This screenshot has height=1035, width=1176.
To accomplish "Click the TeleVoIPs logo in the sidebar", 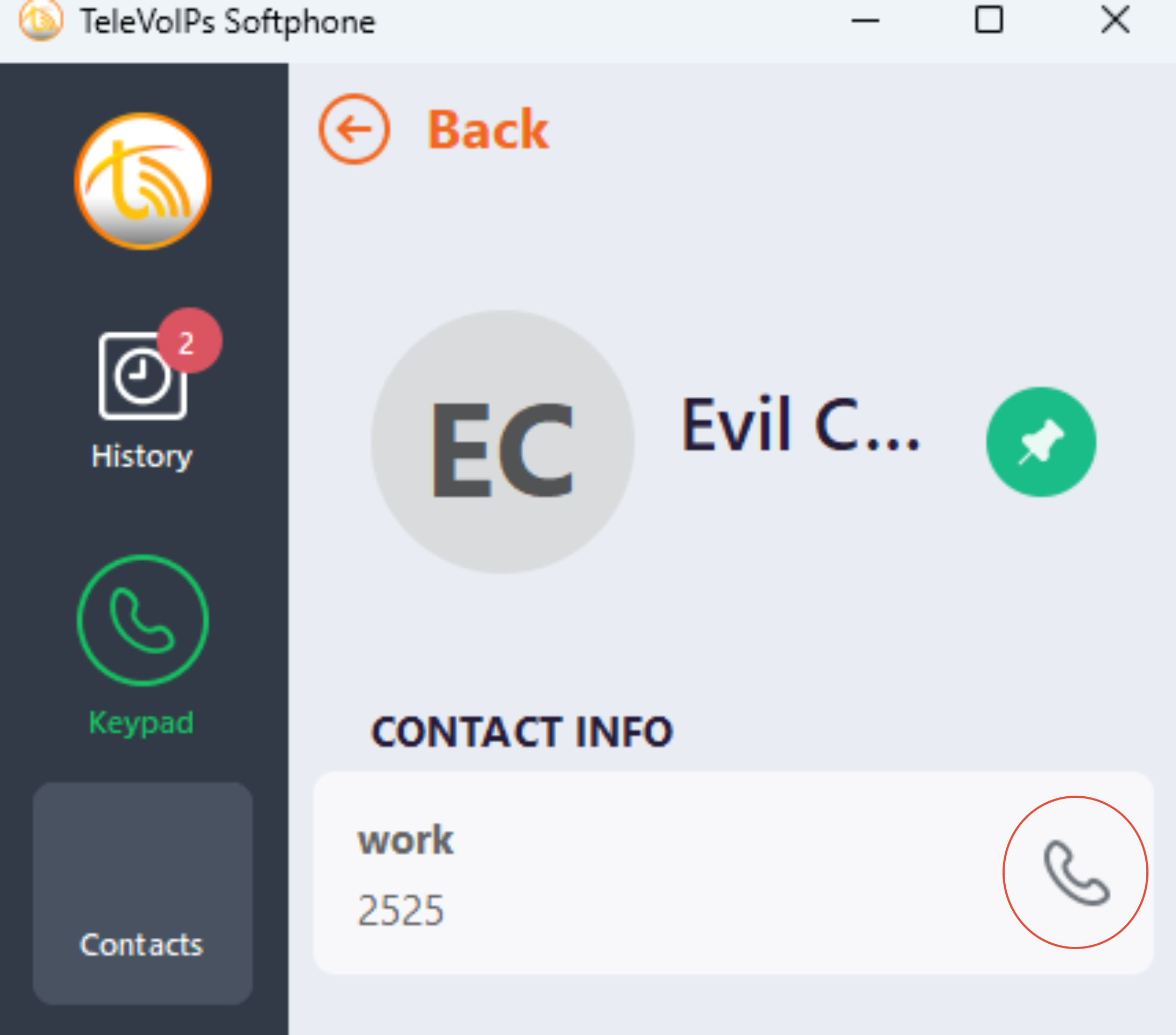I will [143, 181].
